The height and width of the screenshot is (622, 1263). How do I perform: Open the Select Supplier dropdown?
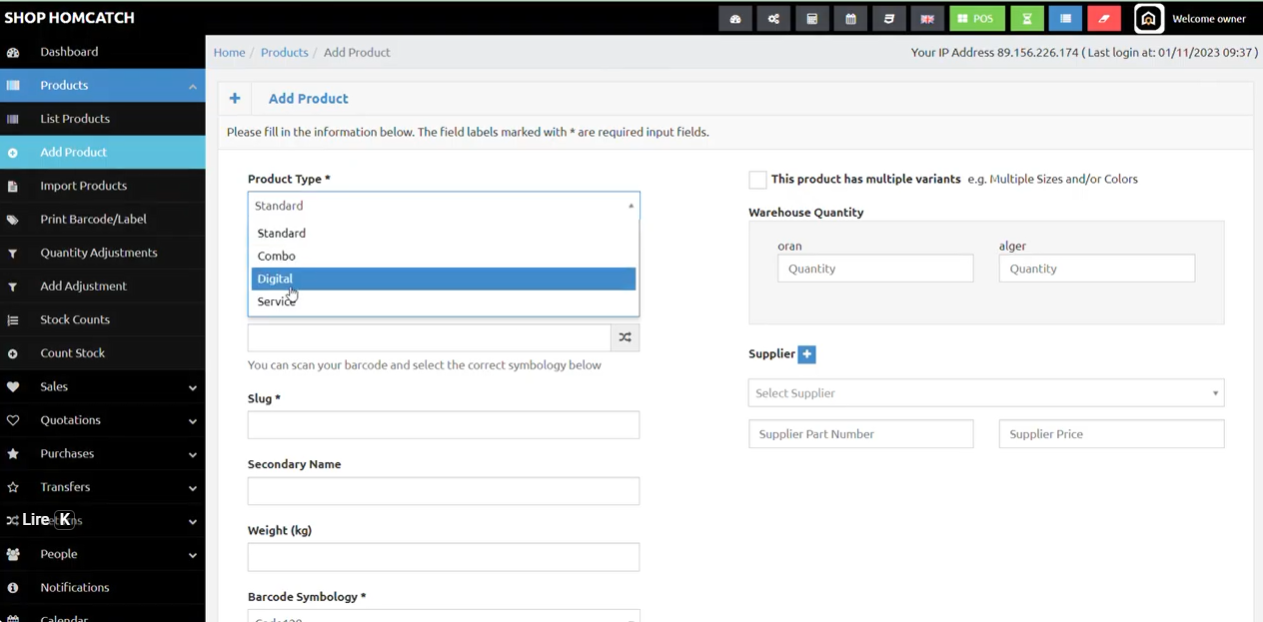click(x=986, y=393)
